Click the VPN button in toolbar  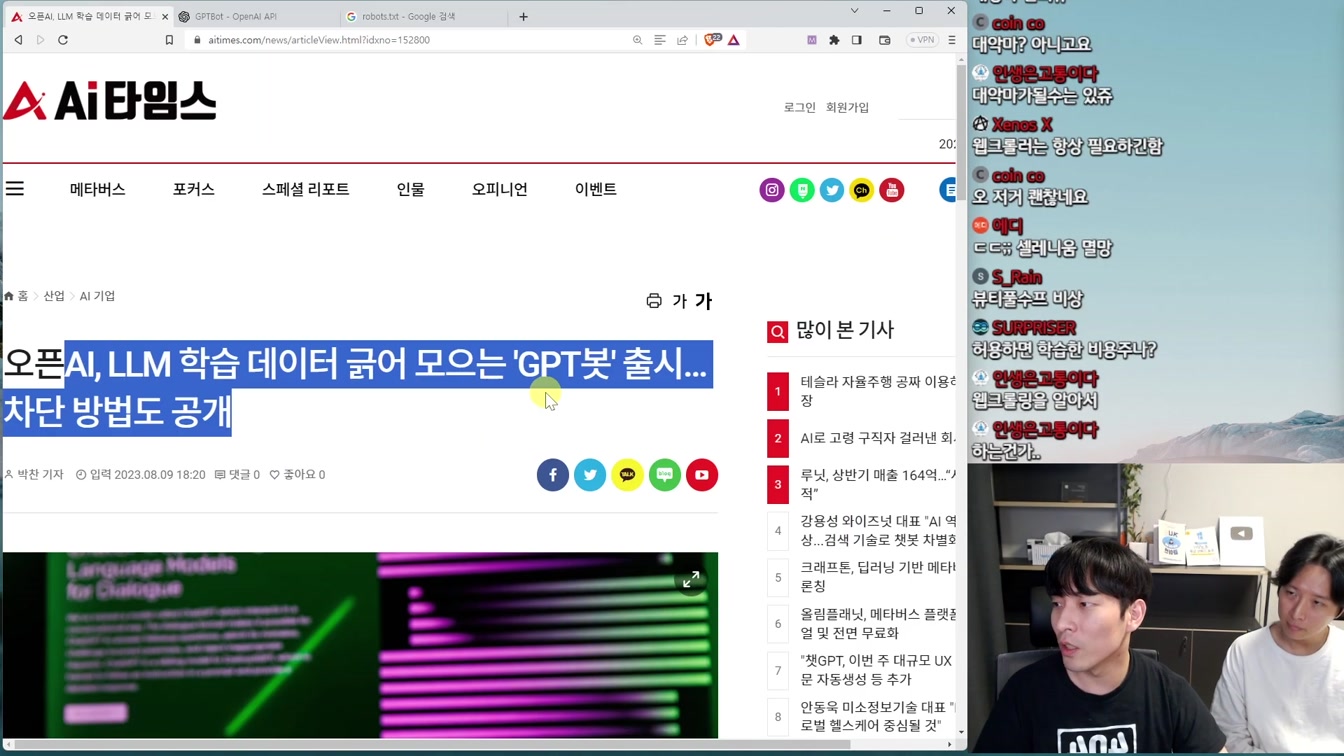[921, 40]
